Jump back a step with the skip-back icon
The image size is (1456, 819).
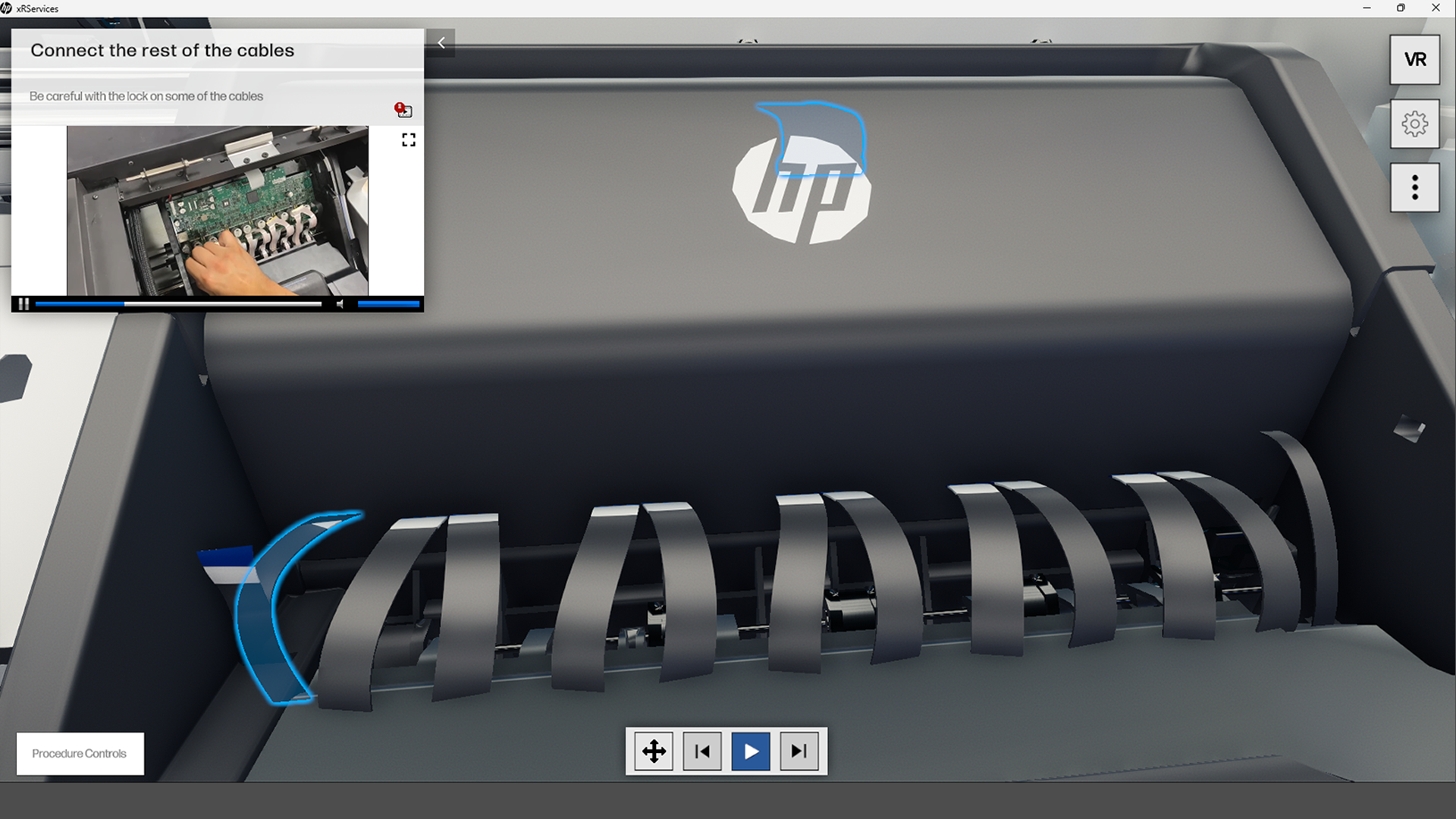click(702, 752)
